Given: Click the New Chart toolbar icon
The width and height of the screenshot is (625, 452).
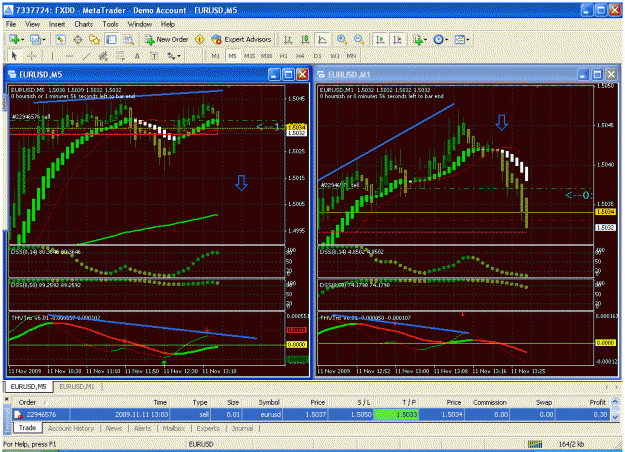Looking at the screenshot, I should click(x=14, y=39).
